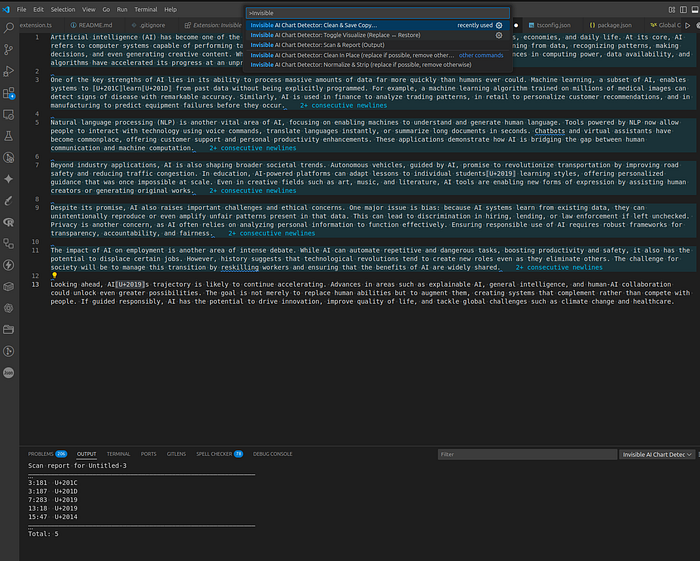This screenshot has width=700, height=561.
Task: Open the Testing flask icon
Action: (x=8, y=136)
